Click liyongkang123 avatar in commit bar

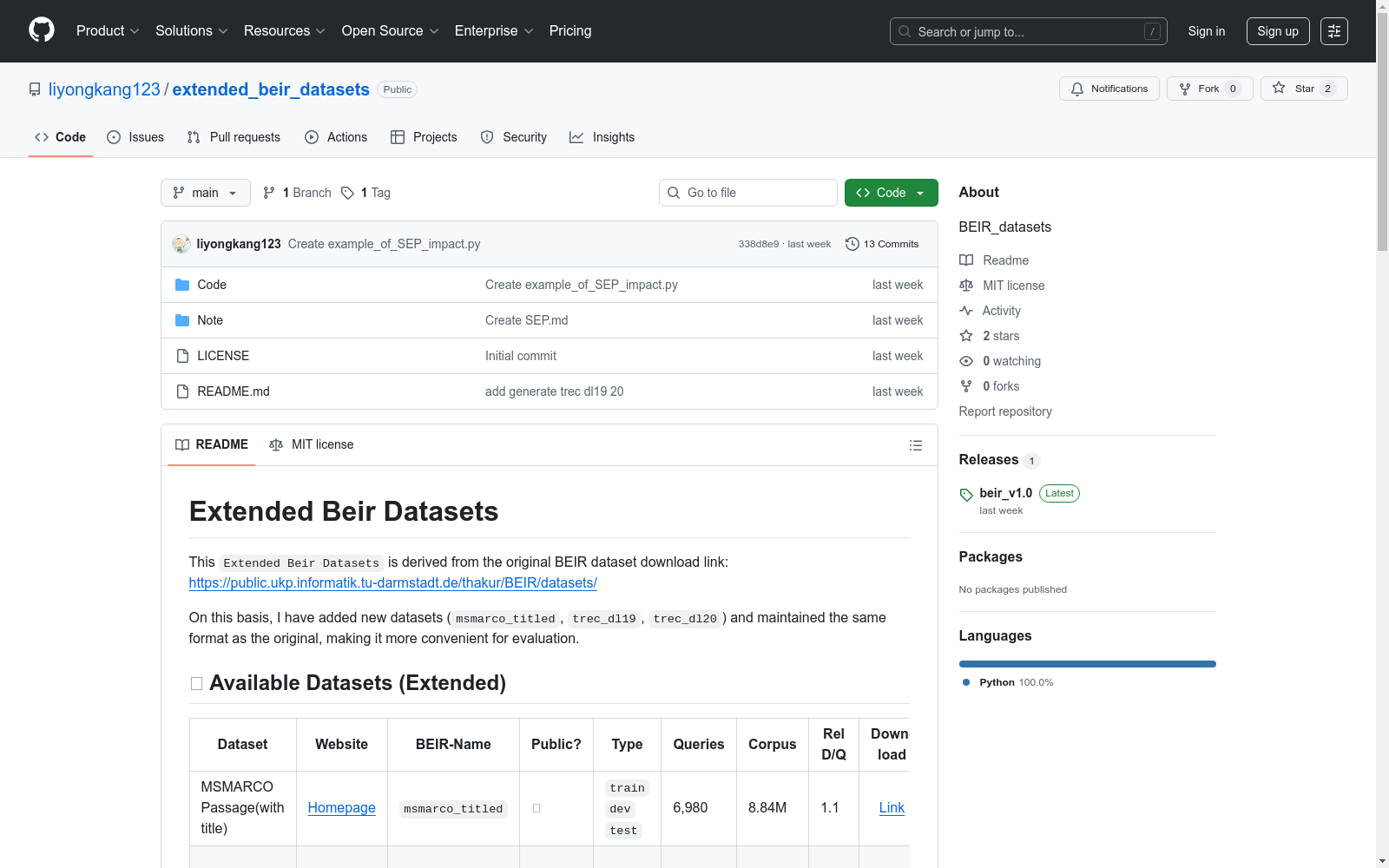pyautogui.click(x=181, y=244)
